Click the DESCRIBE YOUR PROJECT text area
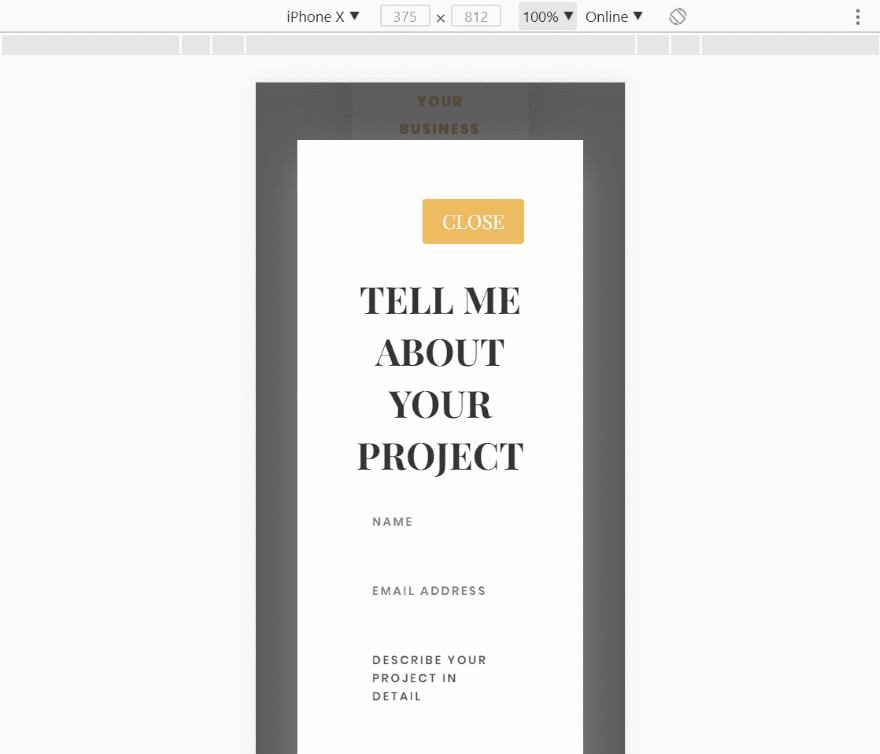This screenshot has height=754, width=880. (440, 677)
